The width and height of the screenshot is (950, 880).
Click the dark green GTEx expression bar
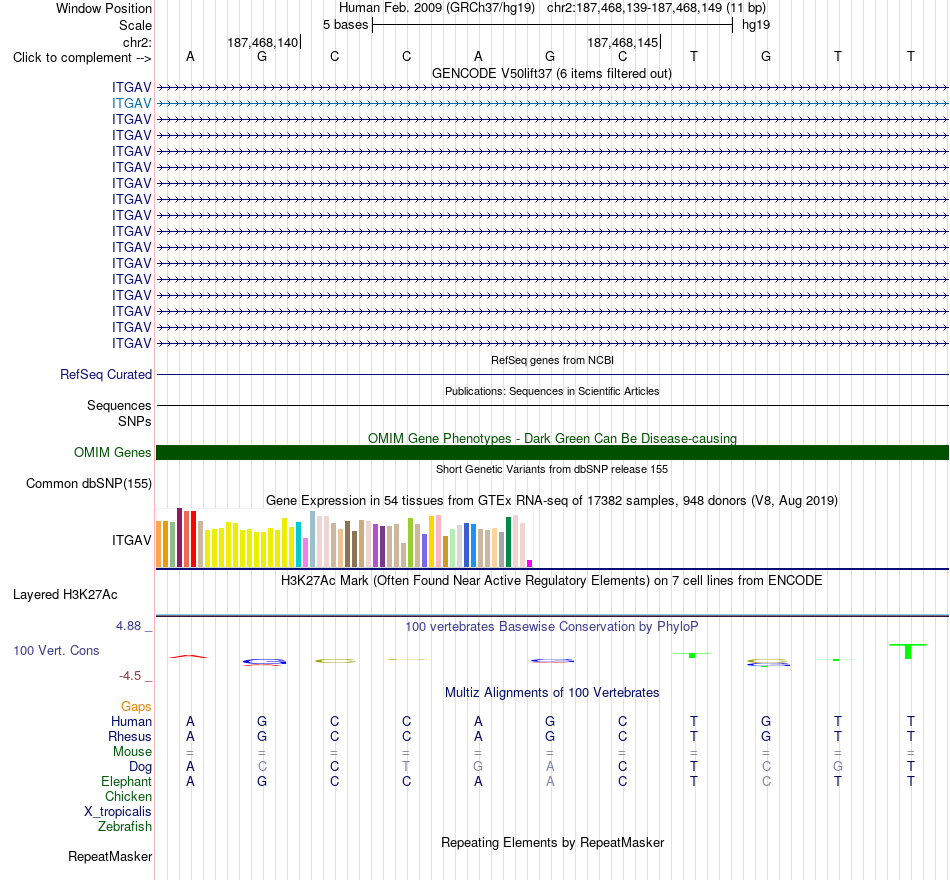tap(508, 542)
